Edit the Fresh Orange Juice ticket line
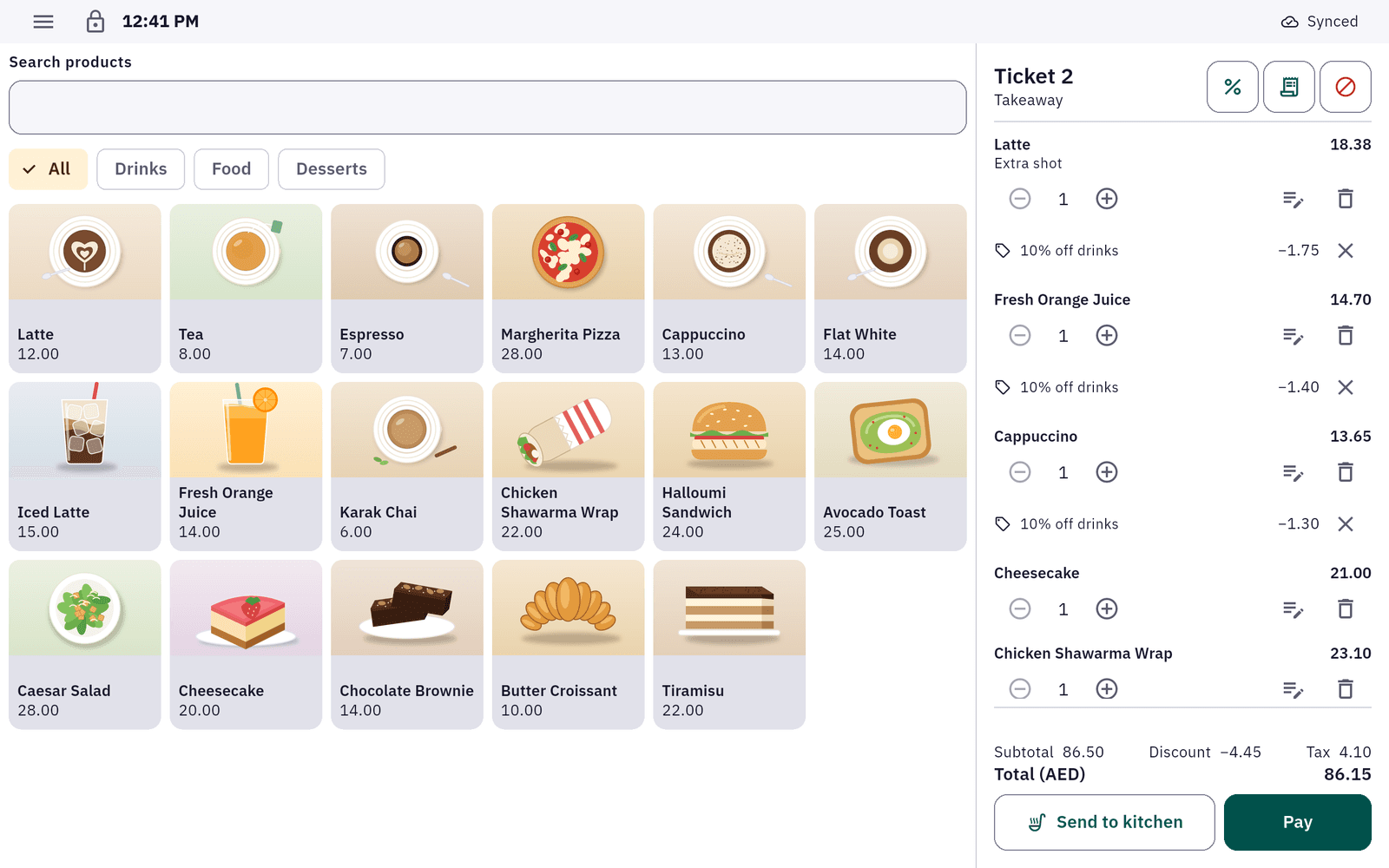Viewport: 1389px width, 868px height. coord(1293,336)
